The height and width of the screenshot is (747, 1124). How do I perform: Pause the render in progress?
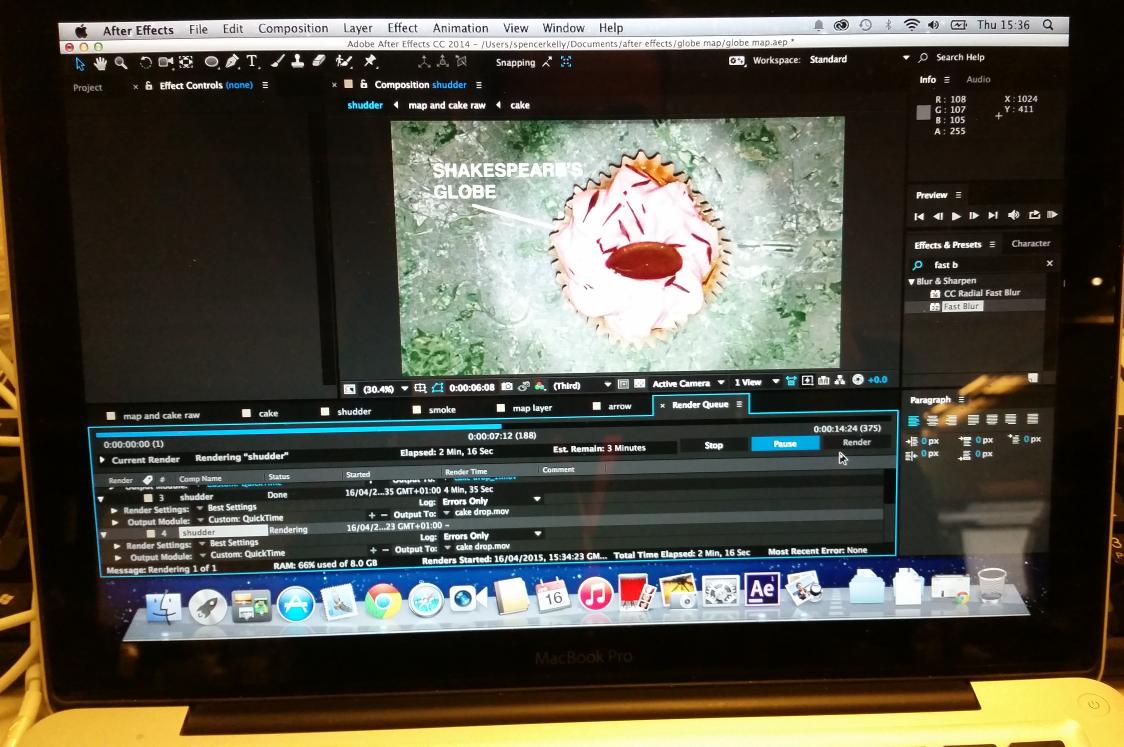tap(785, 444)
